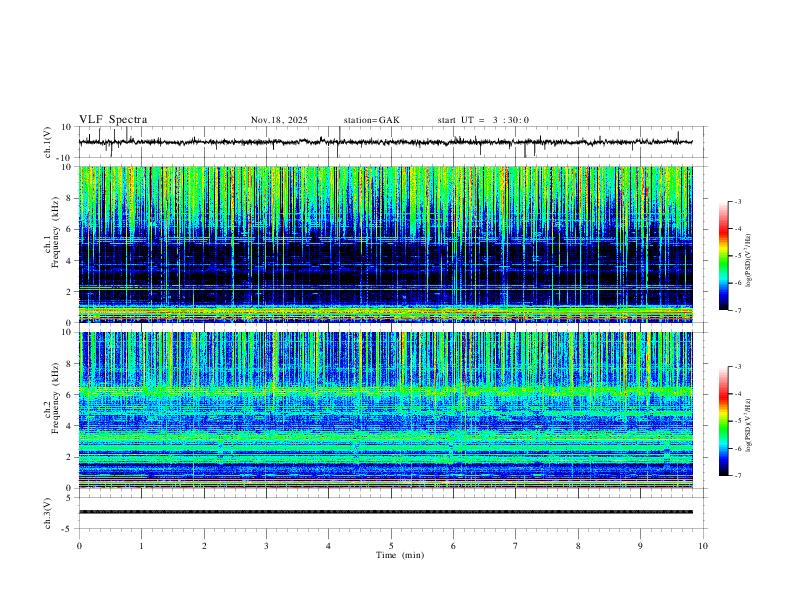The width and height of the screenshot is (792, 612).
Task: Click the "-4" tick on lower color bar
Action: (x=738, y=394)
